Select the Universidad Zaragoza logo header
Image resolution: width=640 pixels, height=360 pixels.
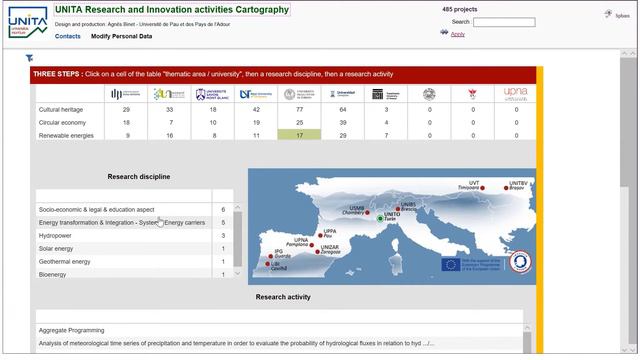(x=342, y=94)
